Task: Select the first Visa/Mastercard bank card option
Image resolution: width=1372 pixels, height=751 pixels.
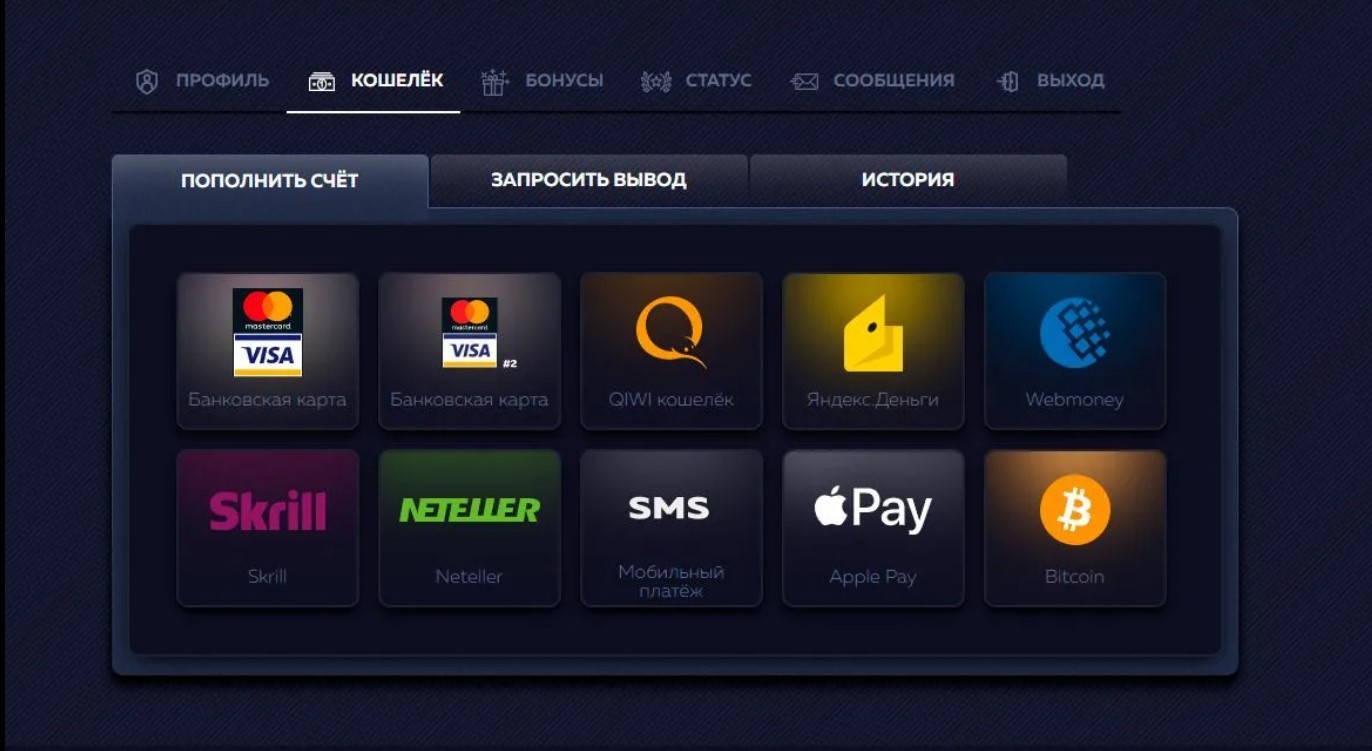Action: pos(267,351)
